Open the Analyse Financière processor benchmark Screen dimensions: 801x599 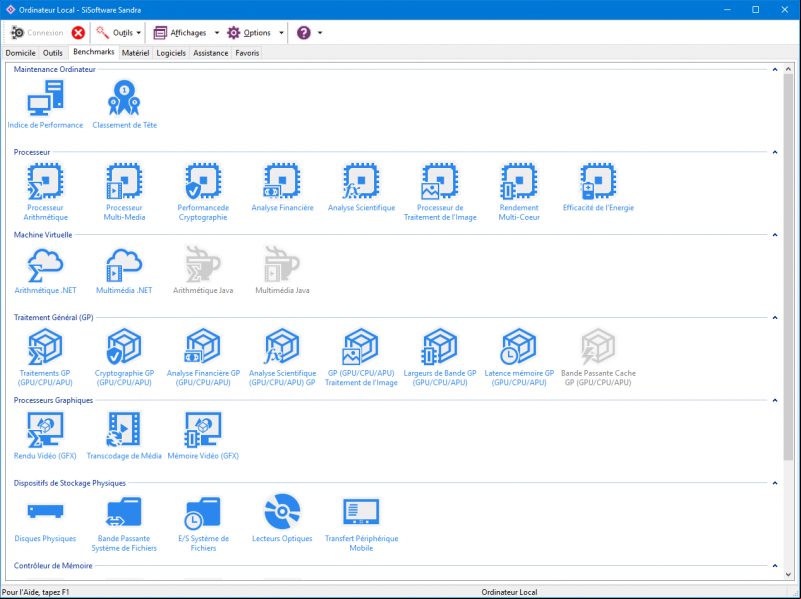pos(282,187)
